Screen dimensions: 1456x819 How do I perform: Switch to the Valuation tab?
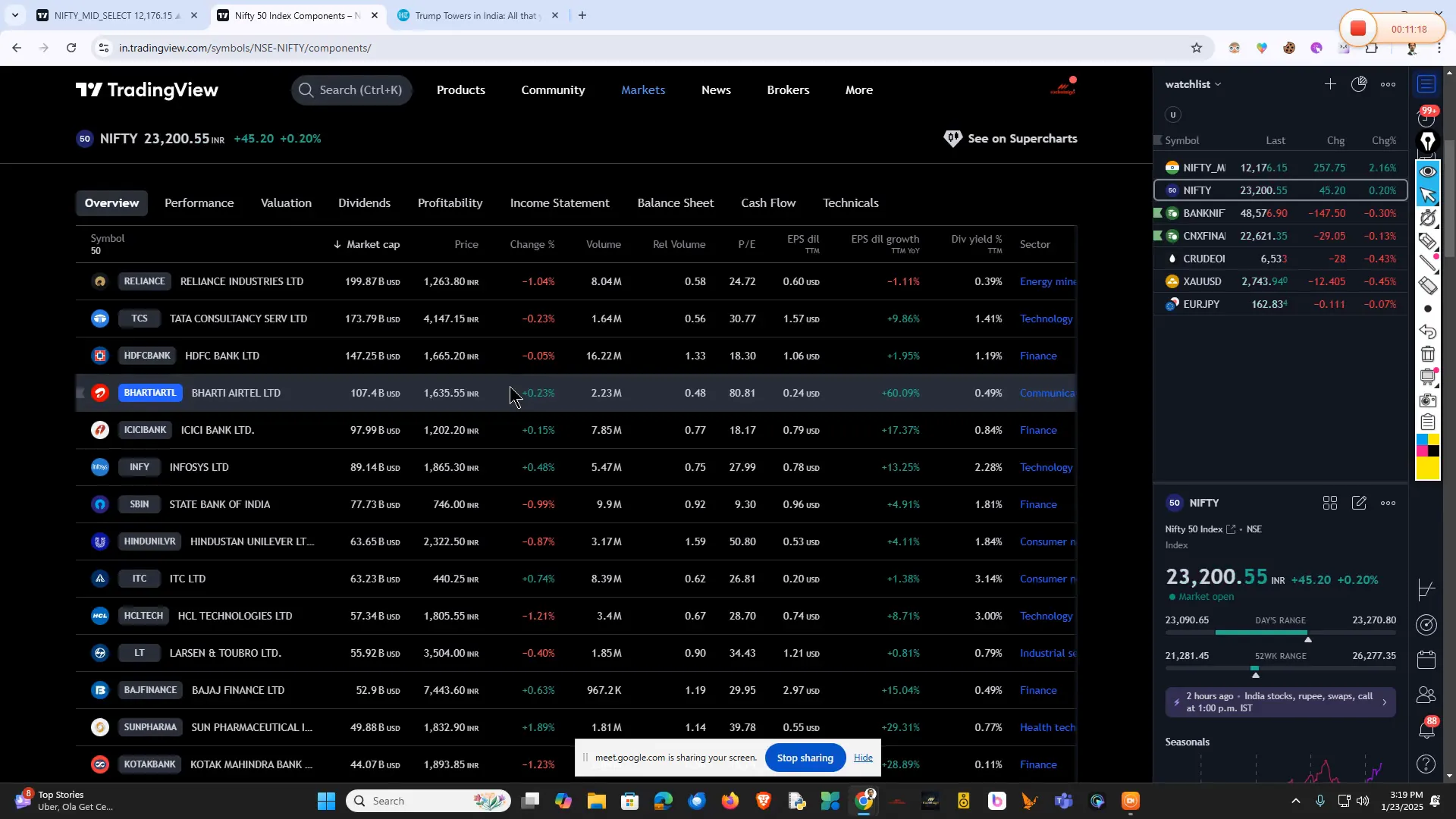pyautogui.click(x=286, y=203)
